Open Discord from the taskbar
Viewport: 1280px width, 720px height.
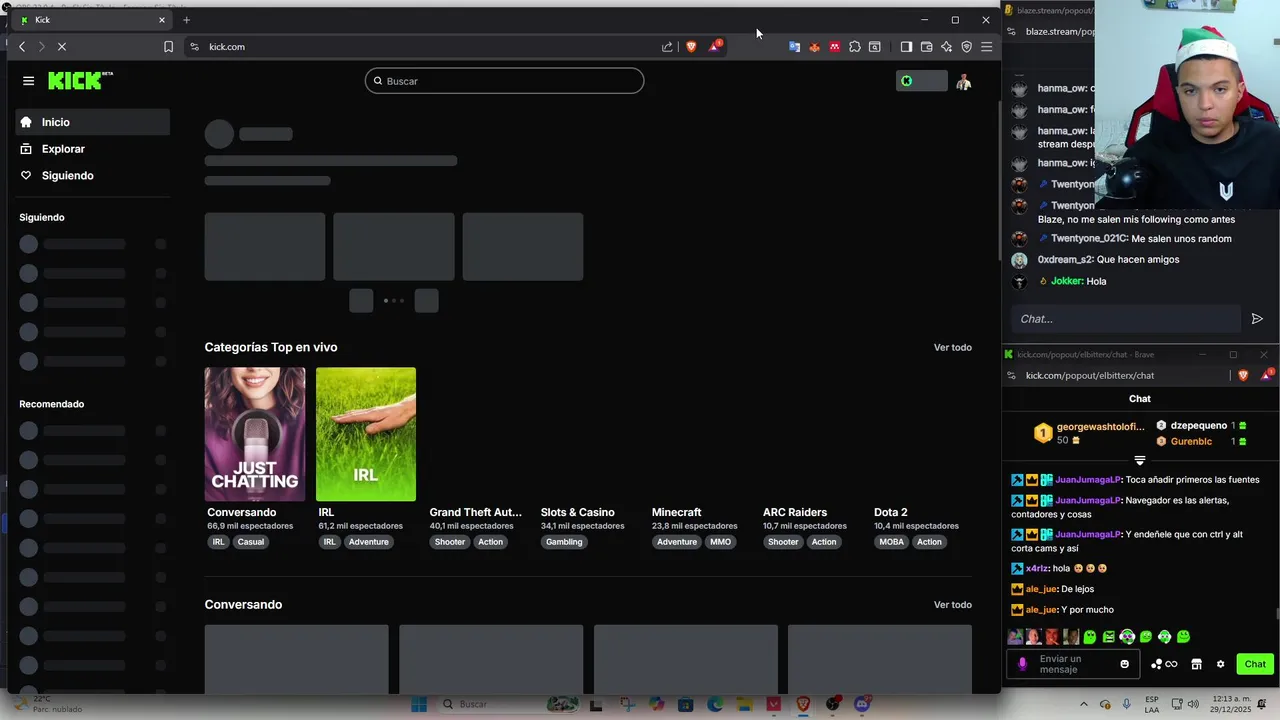tap(862, 704)
